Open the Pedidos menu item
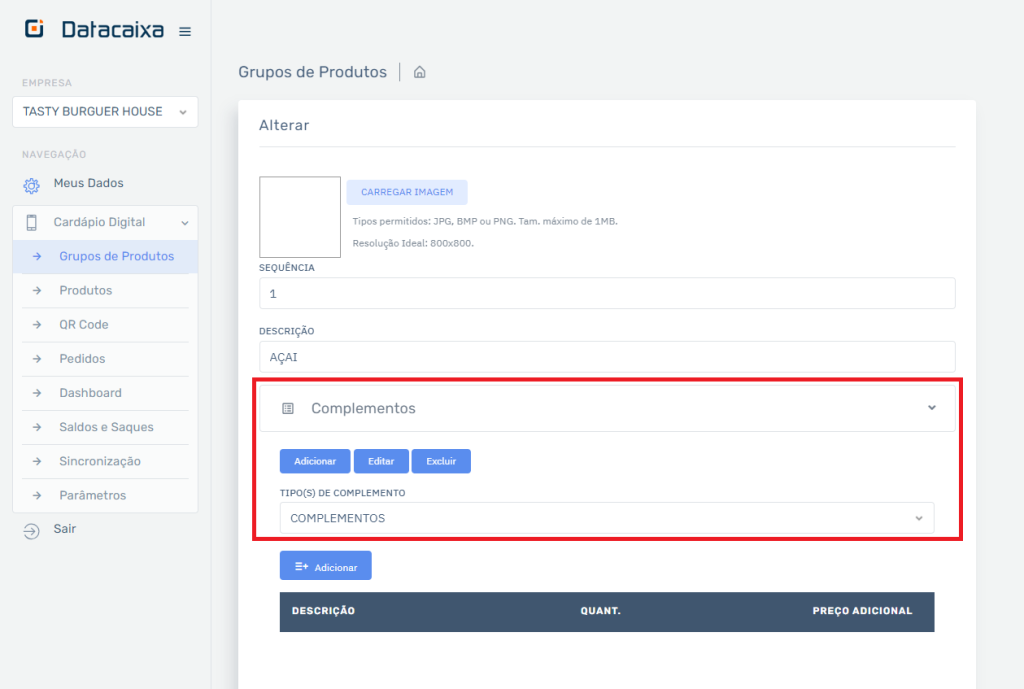Screen dimensions: 1024x689 [x=82, y=359]
